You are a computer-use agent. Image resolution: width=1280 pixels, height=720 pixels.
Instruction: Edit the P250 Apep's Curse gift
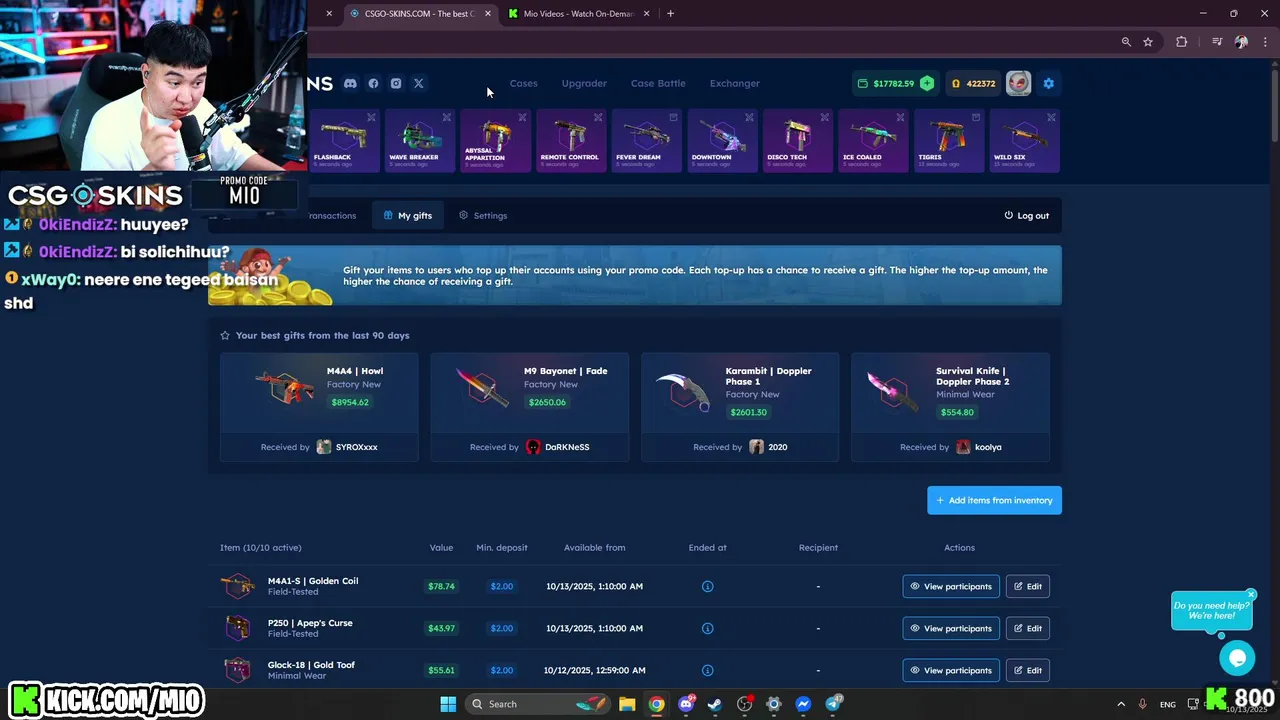point(1027,628)
